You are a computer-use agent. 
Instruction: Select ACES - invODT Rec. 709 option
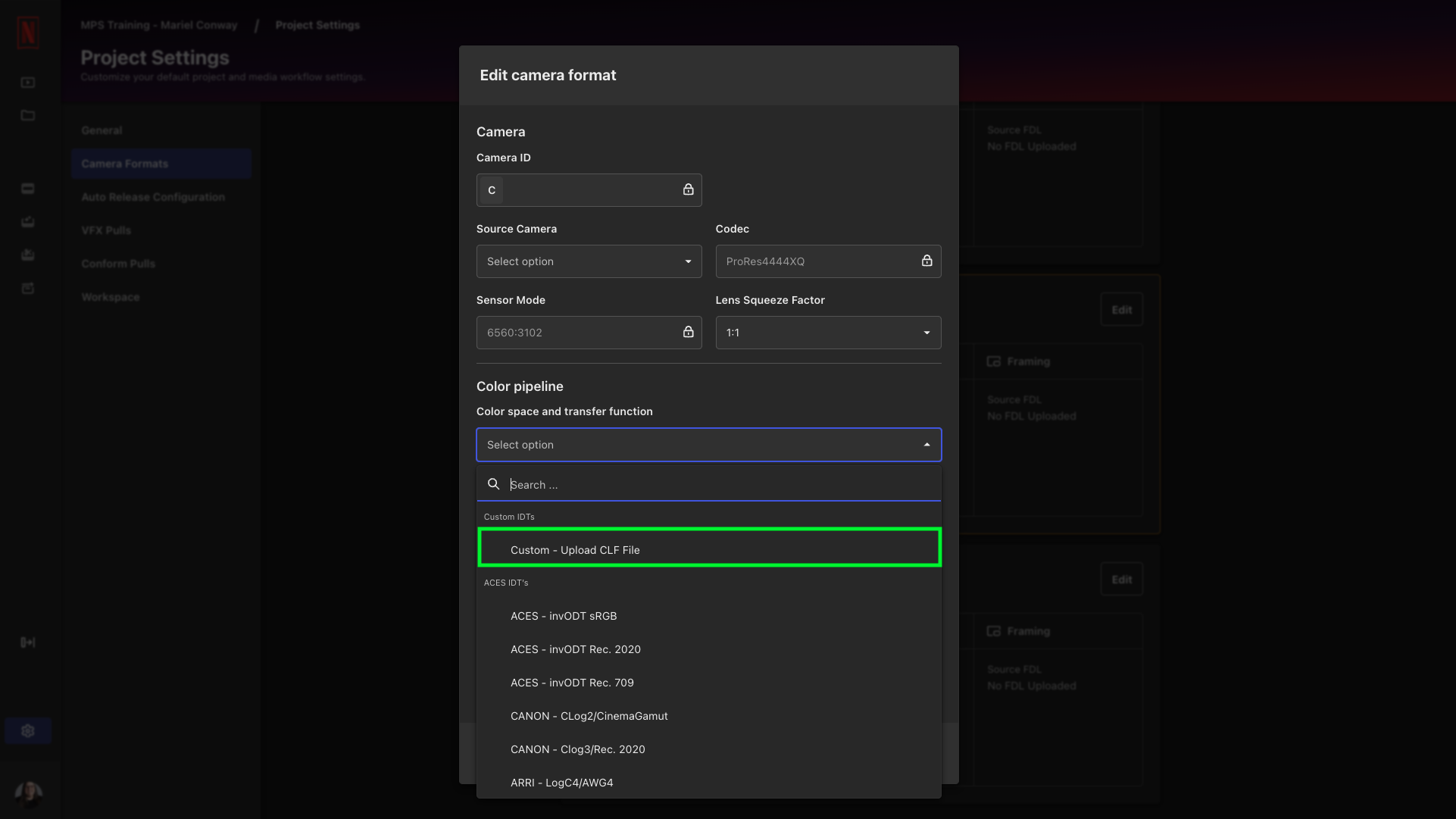tap(708, 683)
